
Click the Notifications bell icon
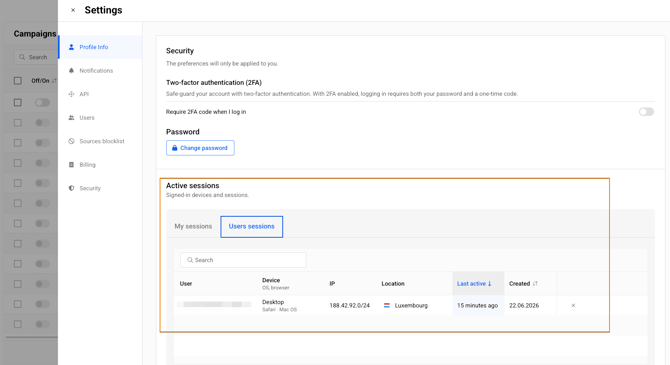[x=71, y=71]
